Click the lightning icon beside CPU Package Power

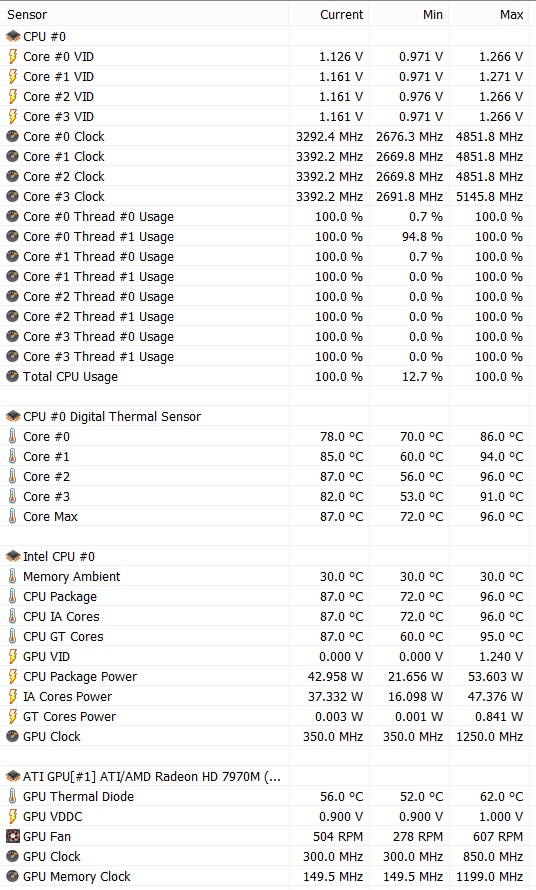tap(12, 677)
